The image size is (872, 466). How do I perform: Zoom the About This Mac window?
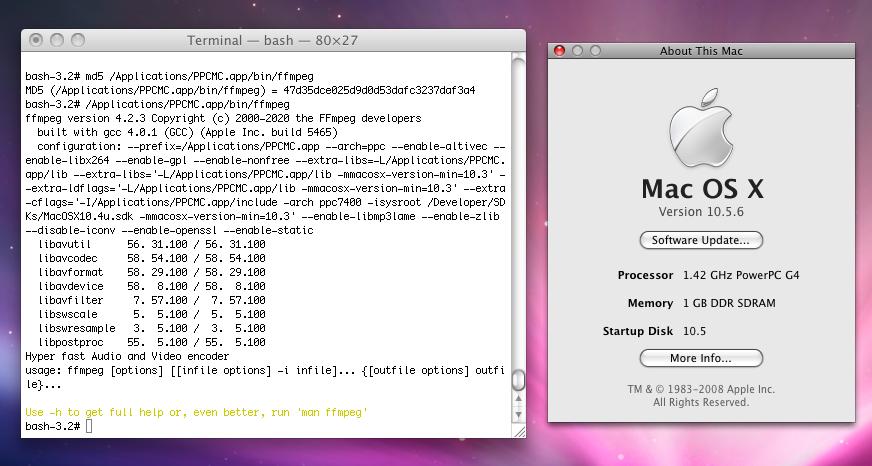click(x=595, y=51)
